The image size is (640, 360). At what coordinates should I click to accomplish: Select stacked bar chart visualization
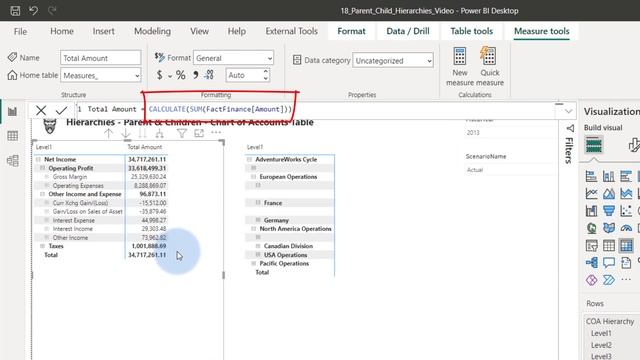pyautogui.click(x=591, y=176)
